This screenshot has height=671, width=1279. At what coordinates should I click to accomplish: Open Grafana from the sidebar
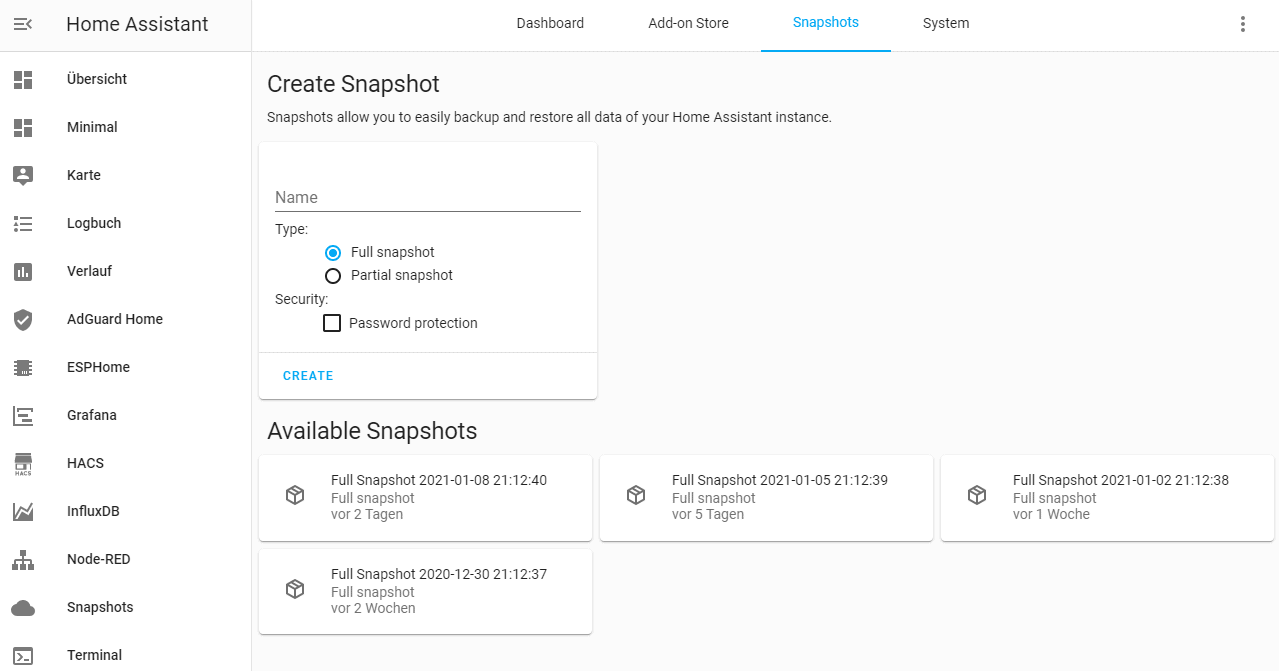(x=92, y=415)
